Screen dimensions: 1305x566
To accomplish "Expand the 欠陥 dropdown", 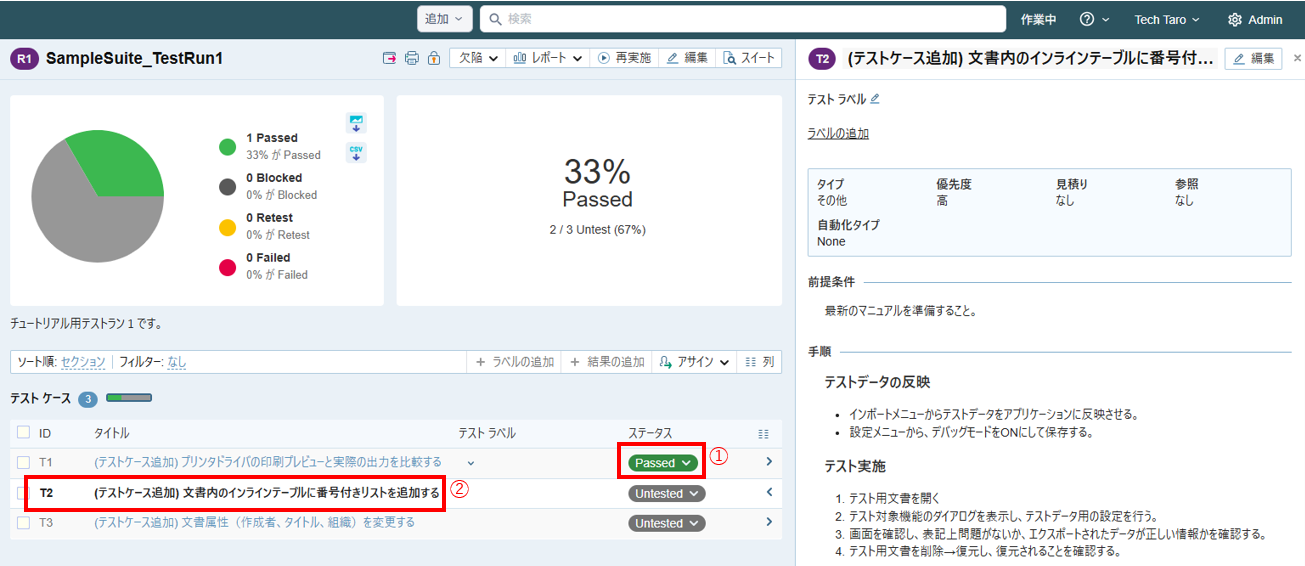I will (x=478, y=58).
